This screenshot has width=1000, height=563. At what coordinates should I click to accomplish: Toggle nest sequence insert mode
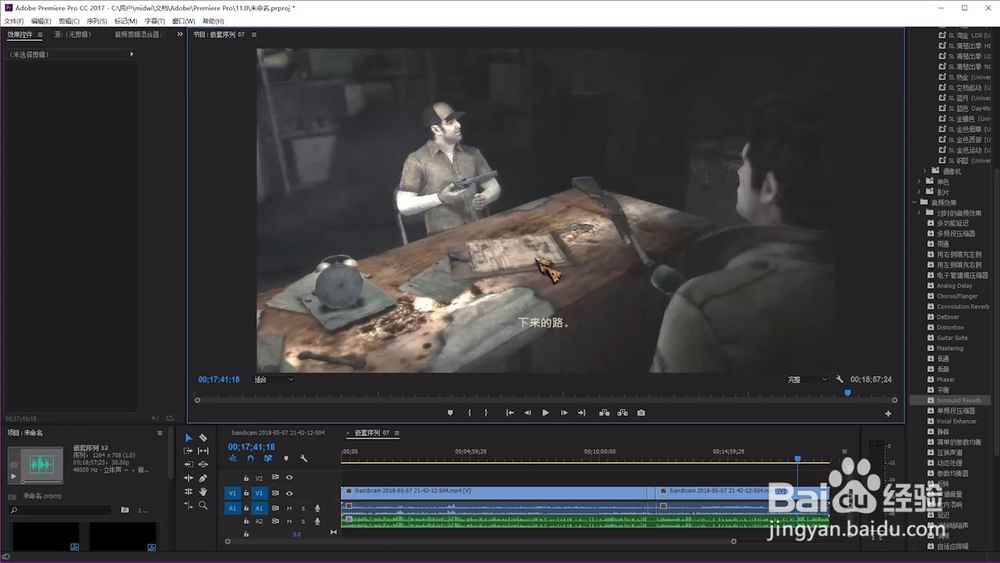[233, 458]
